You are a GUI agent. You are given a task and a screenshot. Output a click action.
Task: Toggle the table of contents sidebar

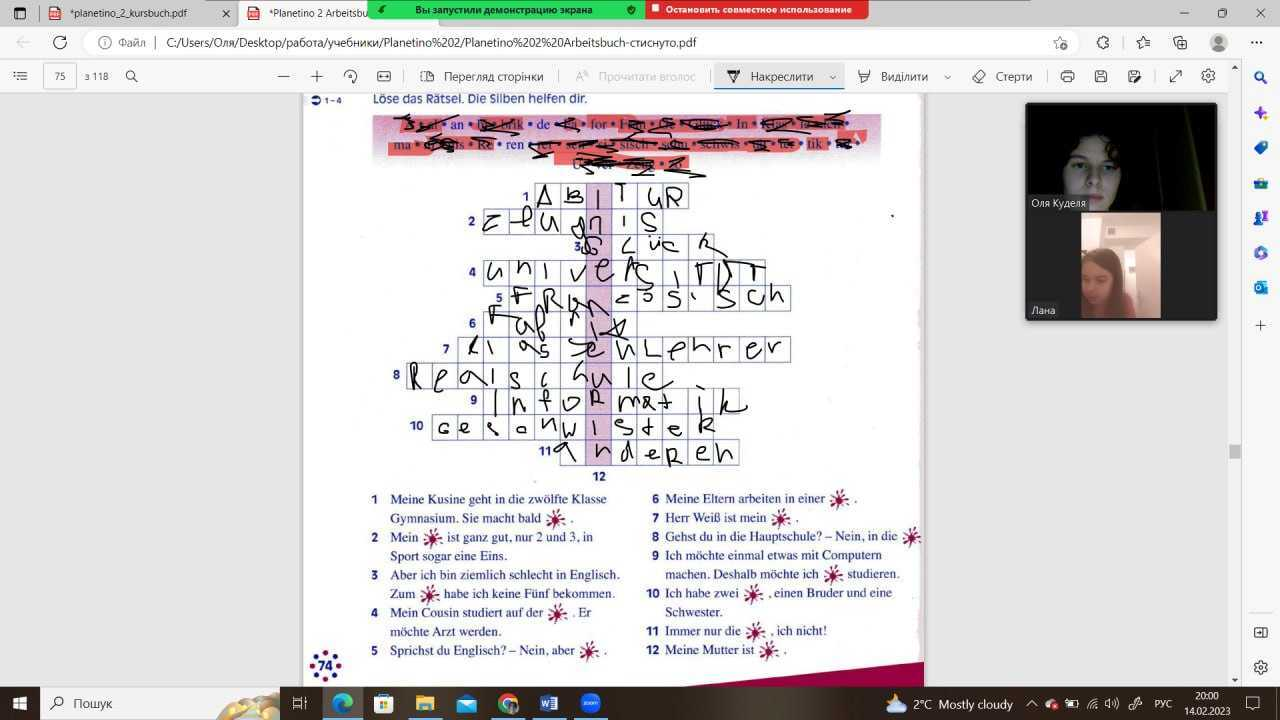point(20,76)
